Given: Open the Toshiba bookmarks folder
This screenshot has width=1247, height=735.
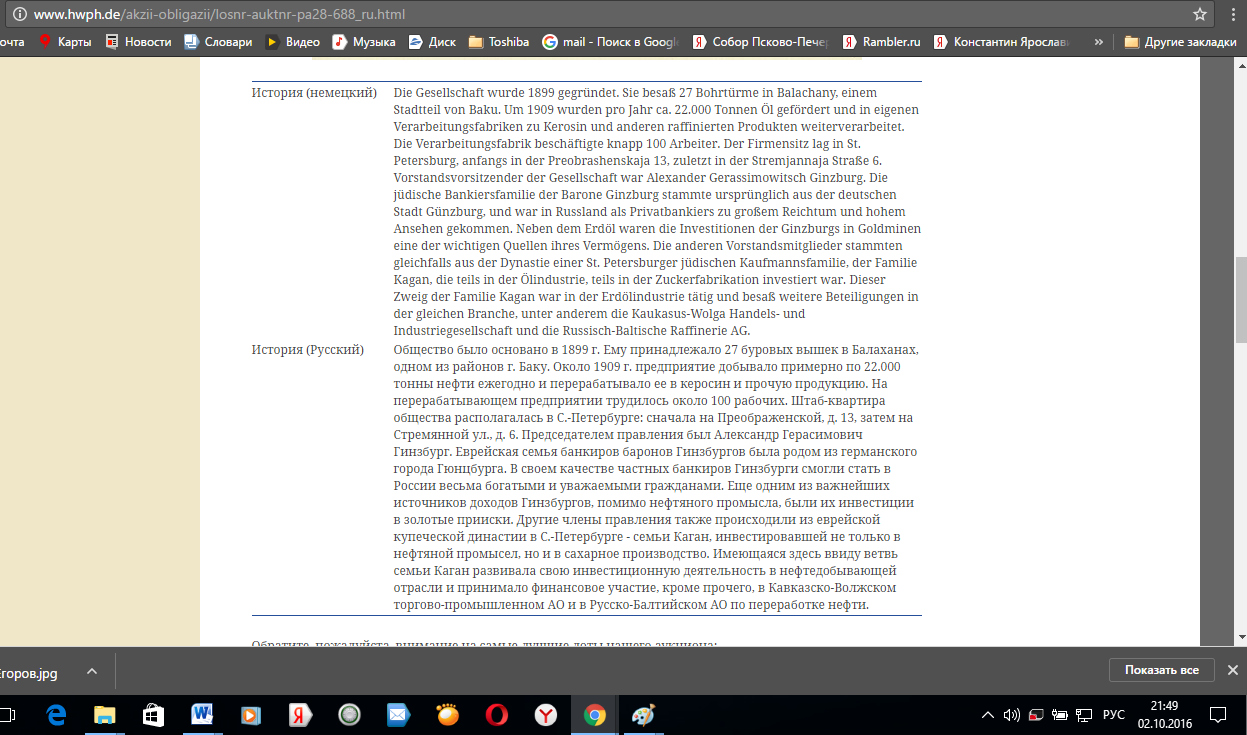Looking at the screenshot, I should [498, 42].
